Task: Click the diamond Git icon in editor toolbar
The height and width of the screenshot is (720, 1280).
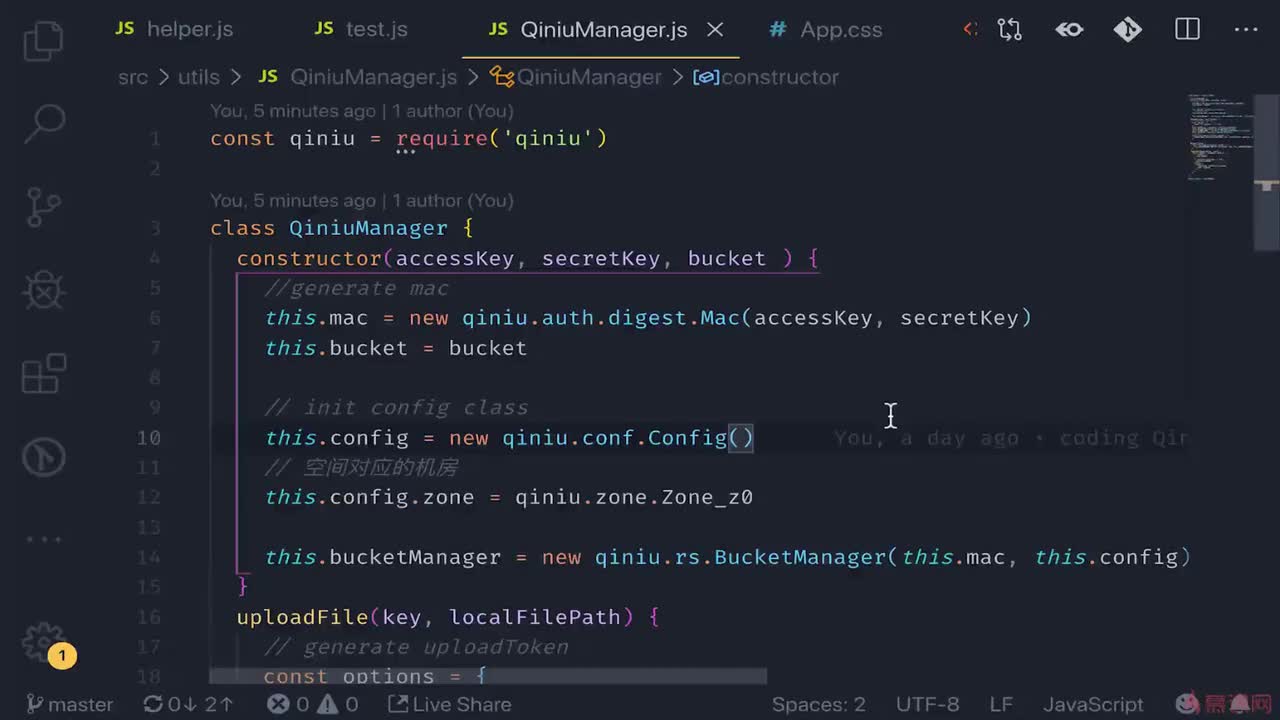Action: click(x=1128, y=30)
